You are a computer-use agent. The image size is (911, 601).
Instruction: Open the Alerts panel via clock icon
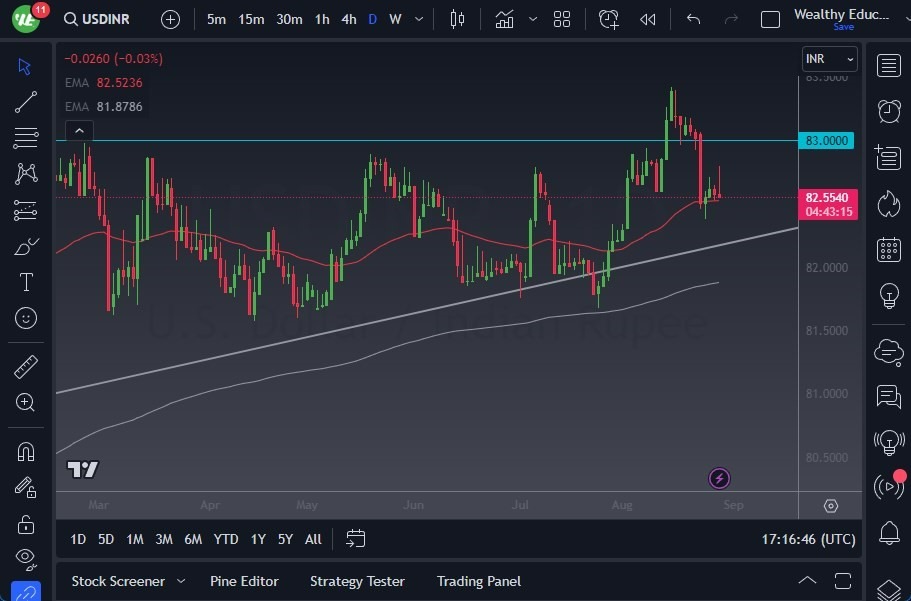(888, 111)
